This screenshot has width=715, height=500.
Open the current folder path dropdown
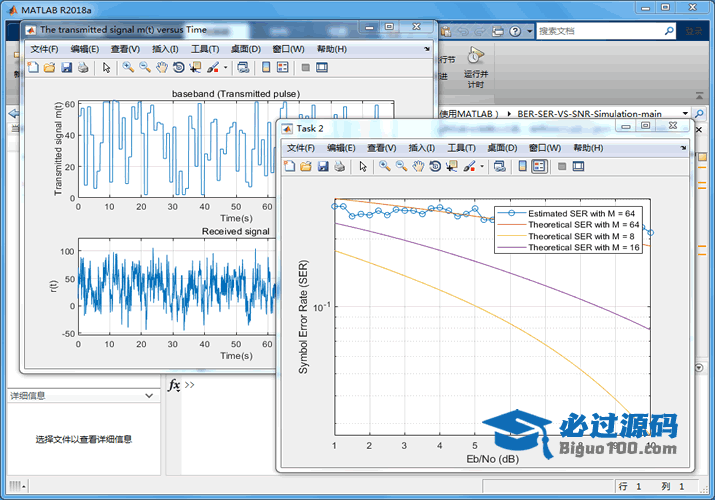pos(685,114)
